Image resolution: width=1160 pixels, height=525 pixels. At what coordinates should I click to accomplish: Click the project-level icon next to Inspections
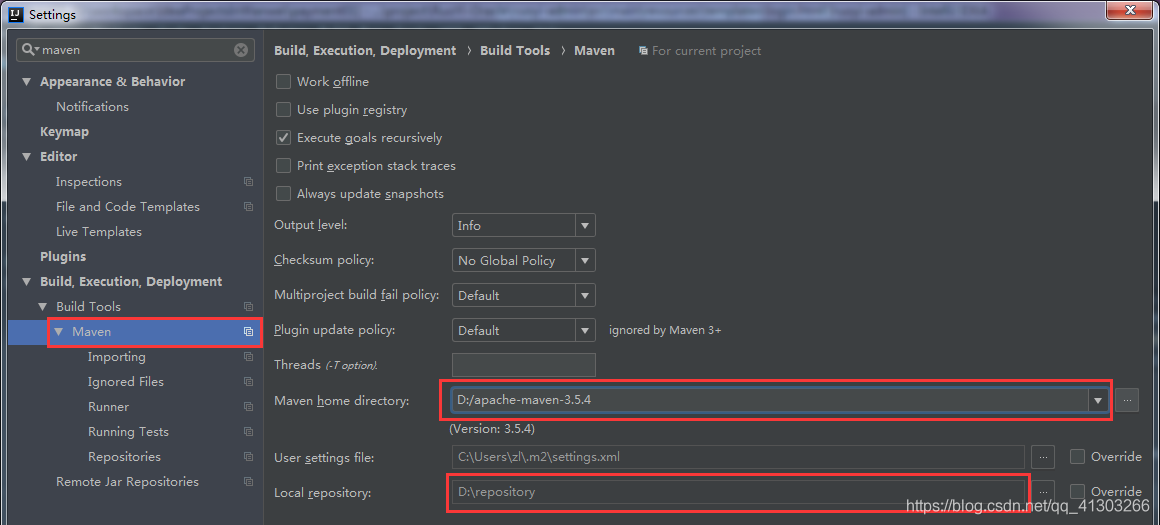pos(249,182)
